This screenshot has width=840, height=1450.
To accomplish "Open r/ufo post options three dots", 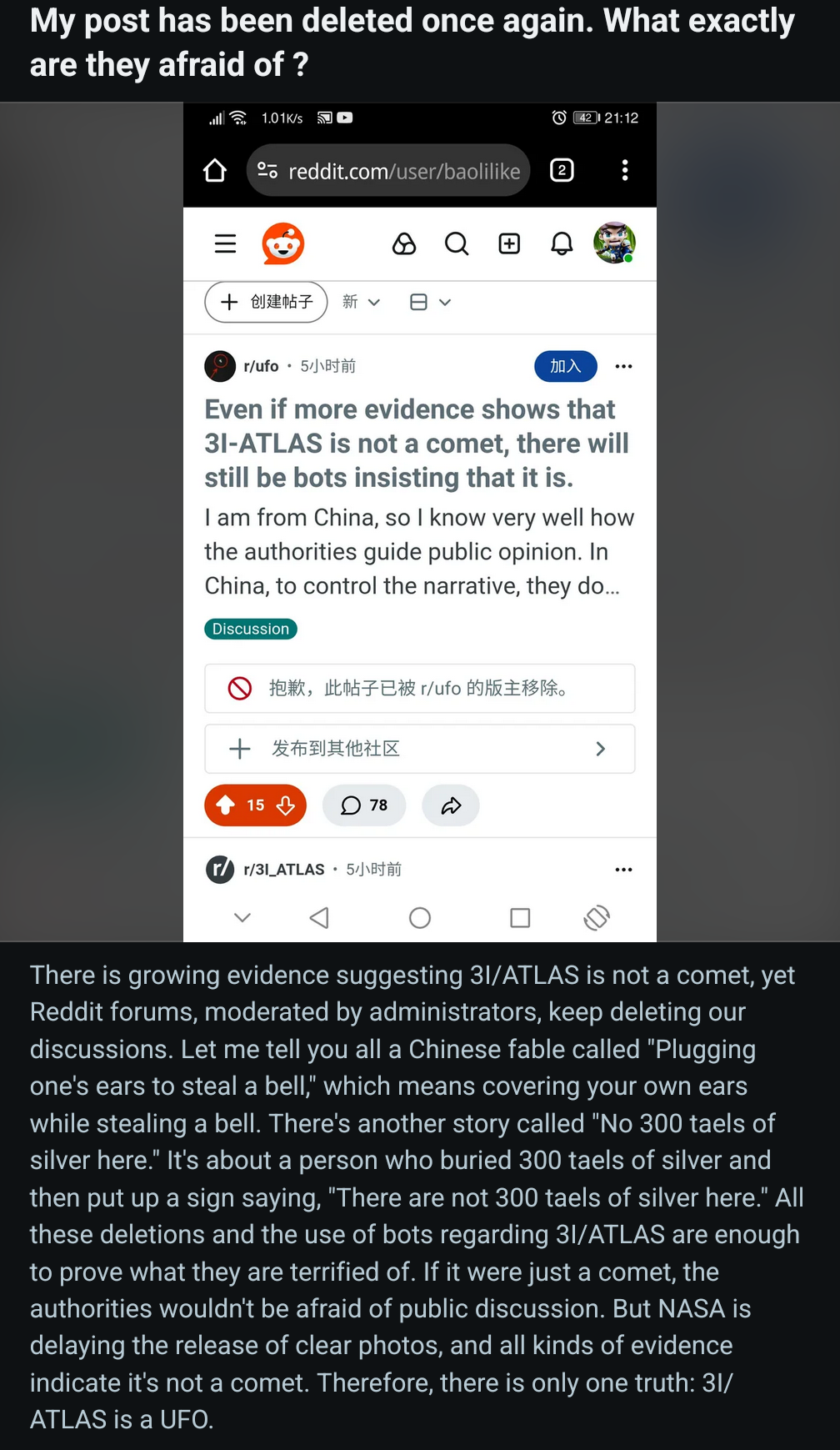I will tap(623, 366).
